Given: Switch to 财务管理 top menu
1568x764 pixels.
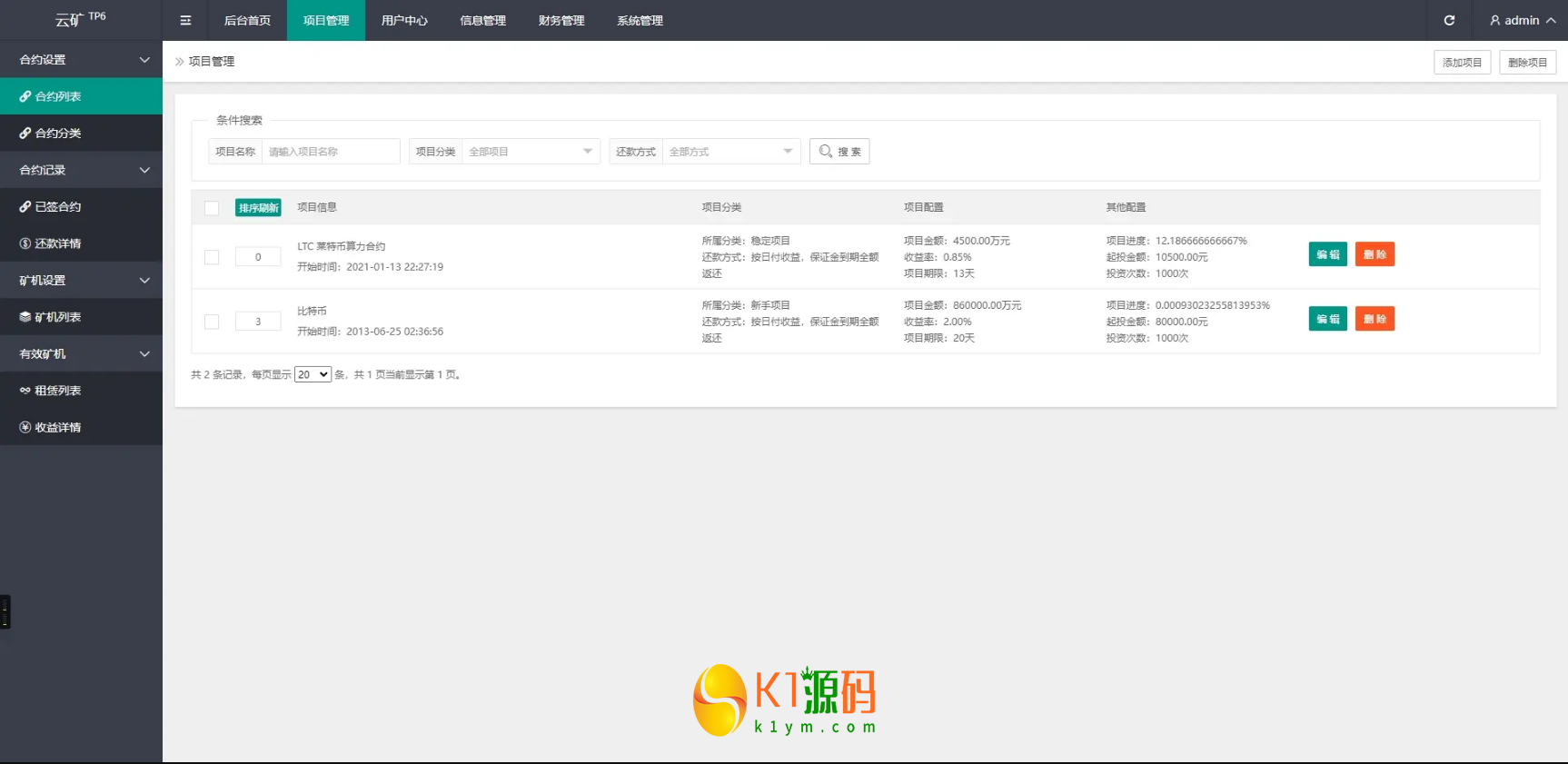Looking at the screenshot, I should click(x=561, y=20).
